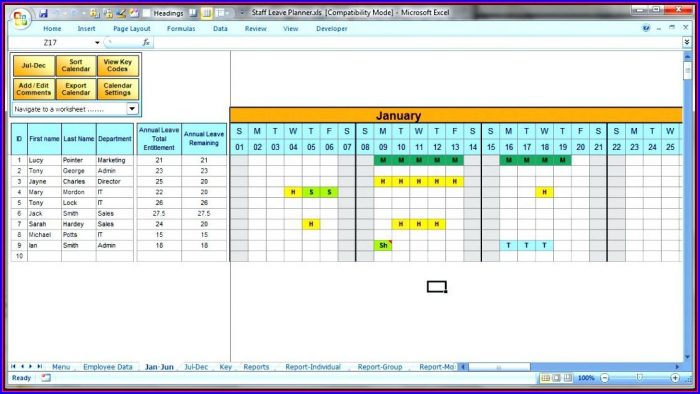Click the horizontal scrollbar thumb
This screenshot has height=394, width=700.
point(499,367)
